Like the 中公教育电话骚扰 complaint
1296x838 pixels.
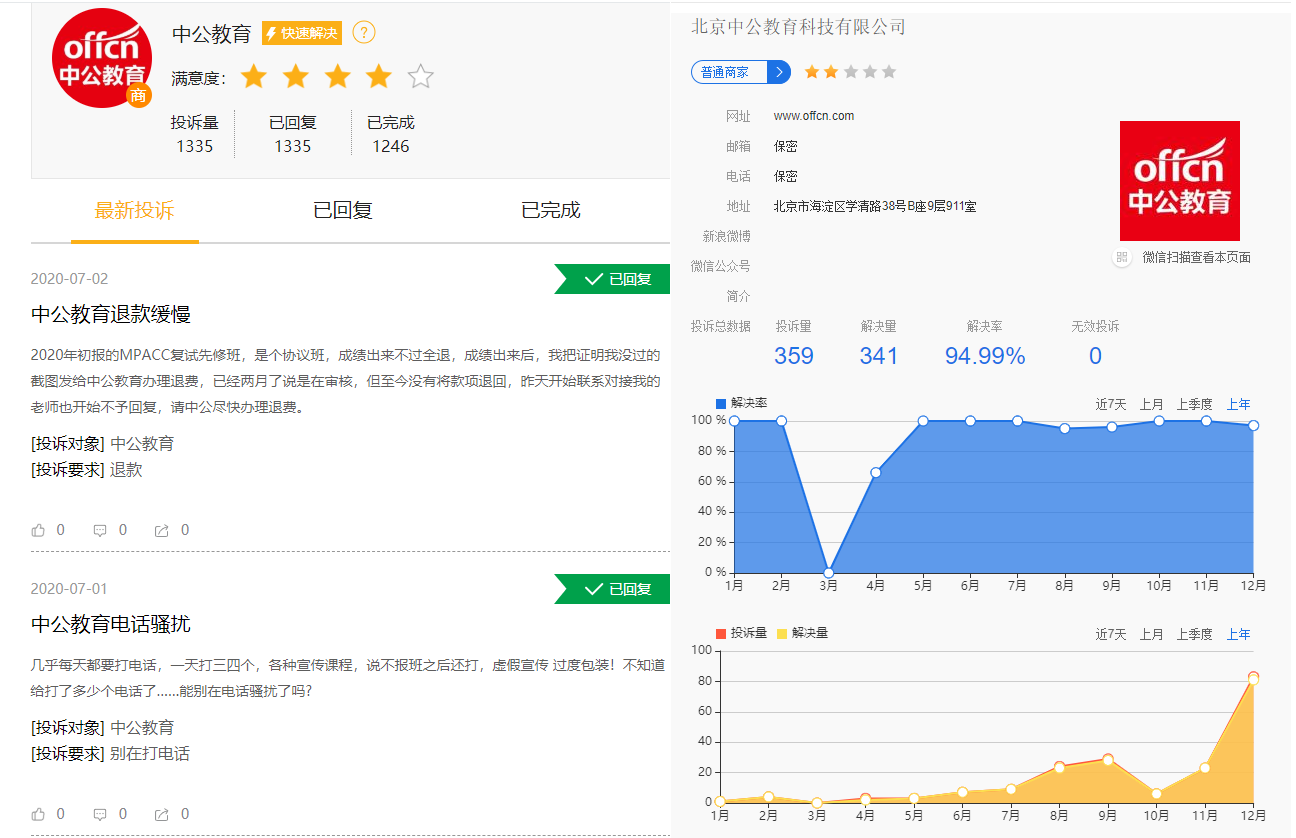point(39,814)
